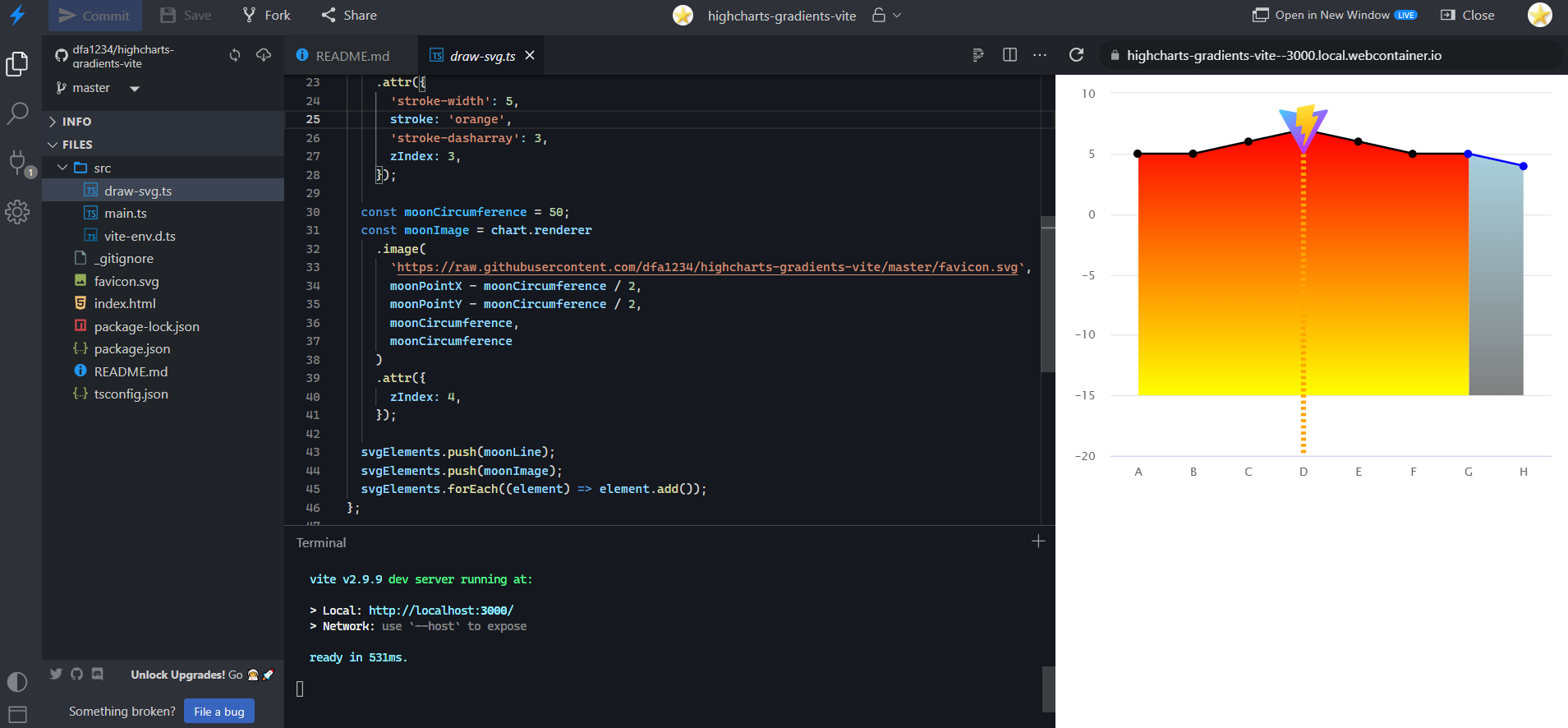Click the dfa1234/highcharts-gradients-vite repo link
Viewport: 1568px width, 728px height.
pos(123,56)
